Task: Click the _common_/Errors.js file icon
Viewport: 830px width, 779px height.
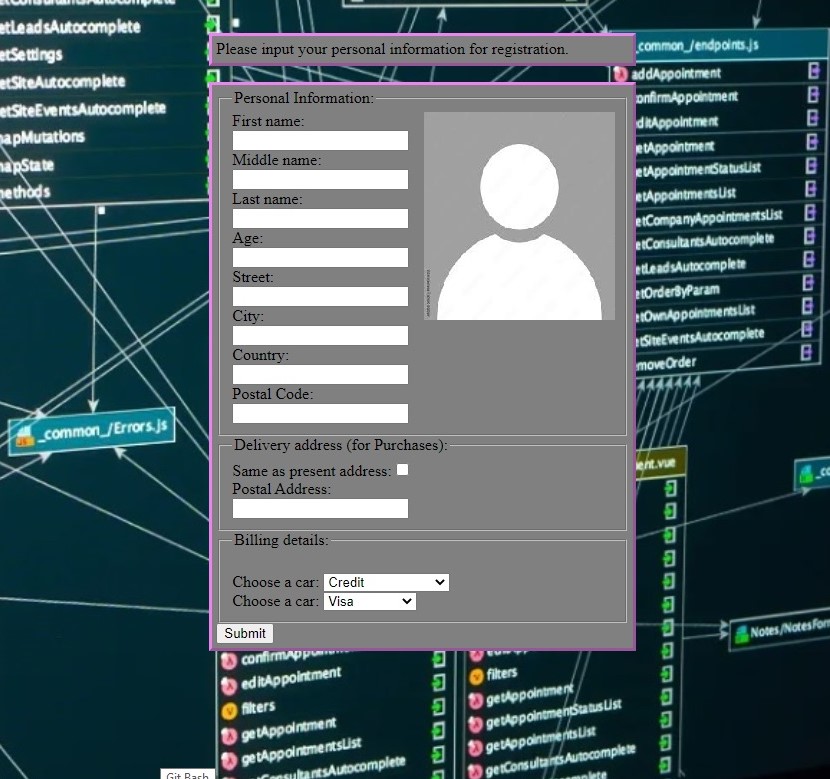Action: pyautogui.click(x=24, y=435)
